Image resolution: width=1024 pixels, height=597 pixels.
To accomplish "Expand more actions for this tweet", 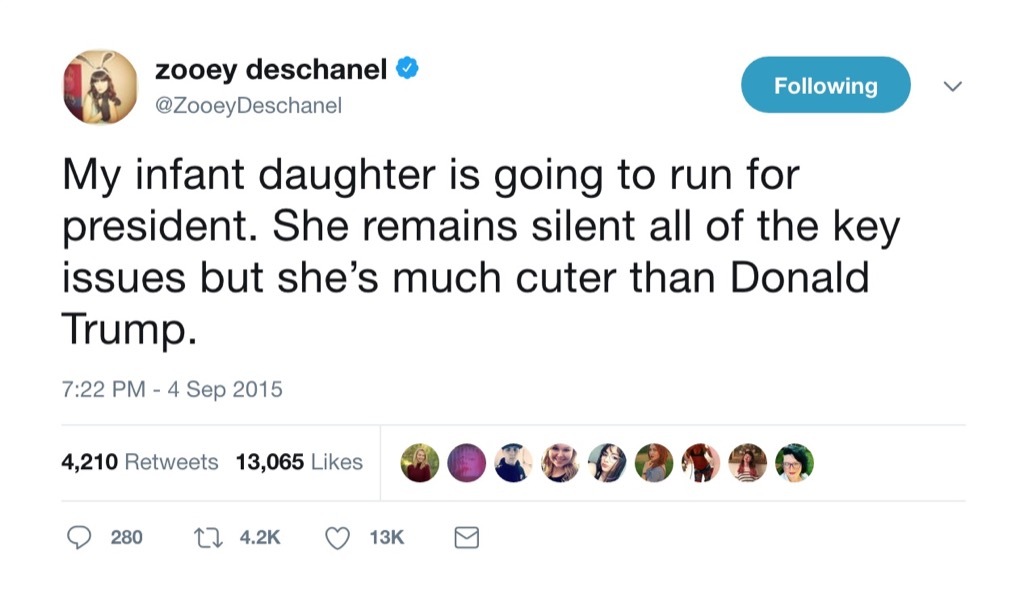I will coord(952,88).
